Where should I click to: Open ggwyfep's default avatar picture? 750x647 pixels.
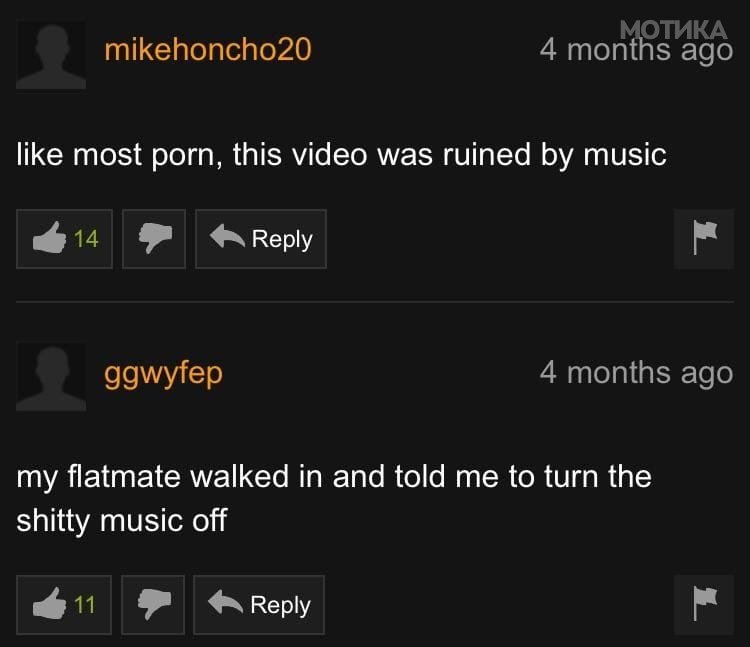(51, 376)
